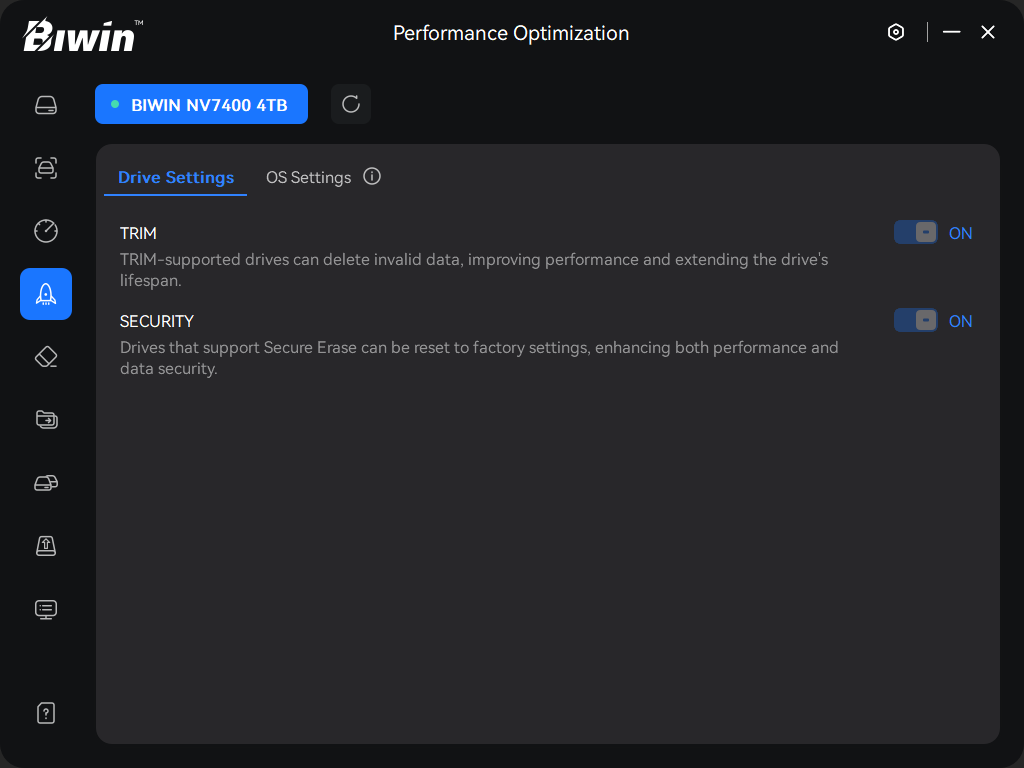Open the monitor system info icon
The width and height of the screenshot is (1024, 768).
tap(46, 608)
